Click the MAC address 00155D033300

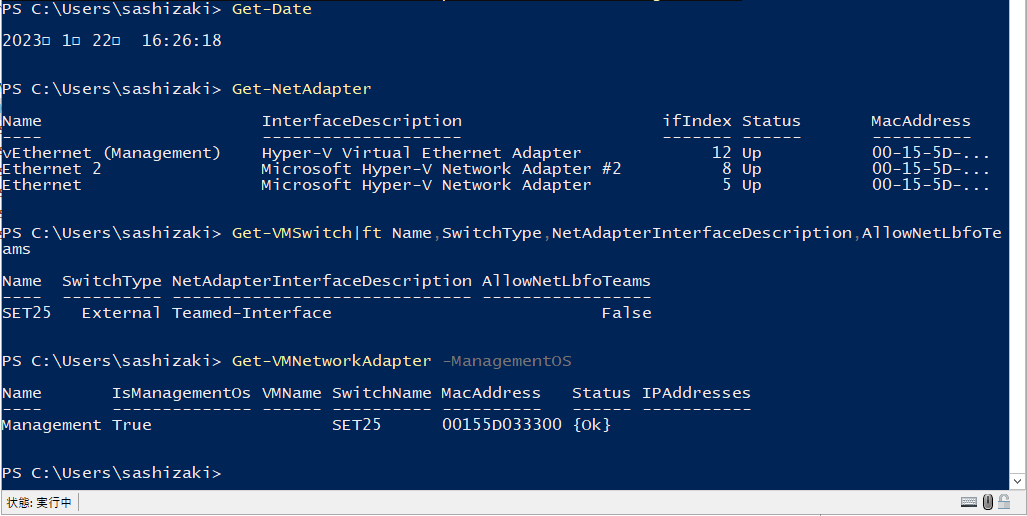coord(502,424)
